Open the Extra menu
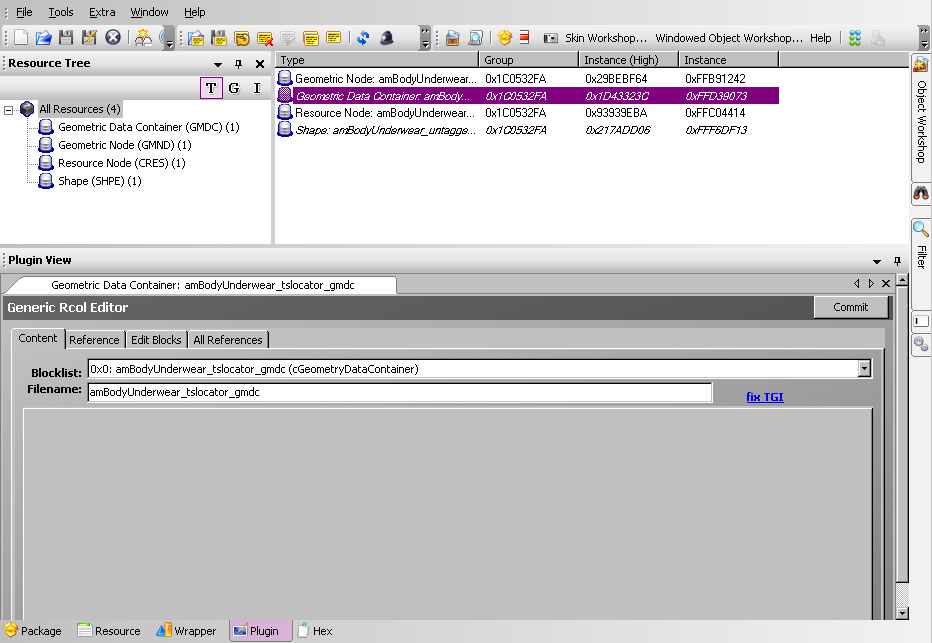932x643 pixels. [x=102, y=12]
